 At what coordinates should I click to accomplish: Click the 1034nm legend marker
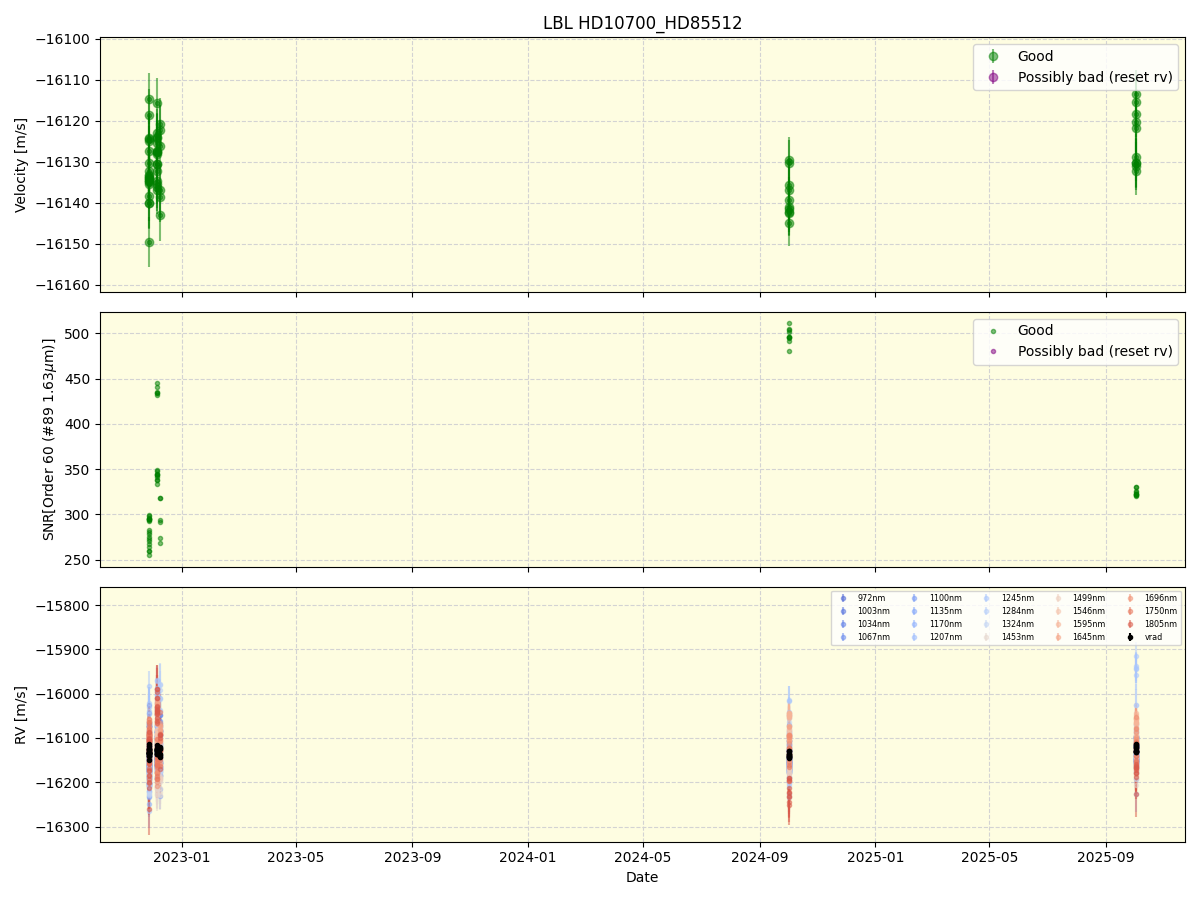843,624
